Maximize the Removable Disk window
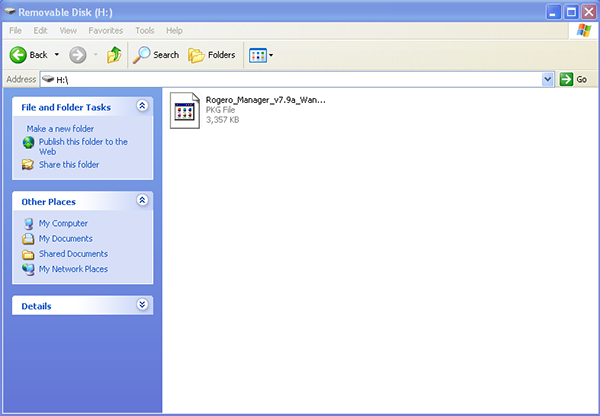 (571, 12)
